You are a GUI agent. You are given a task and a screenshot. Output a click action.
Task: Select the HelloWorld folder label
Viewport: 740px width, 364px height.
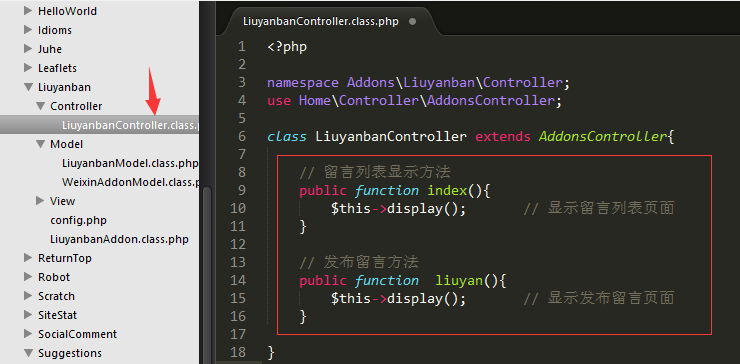click(67, 11)
